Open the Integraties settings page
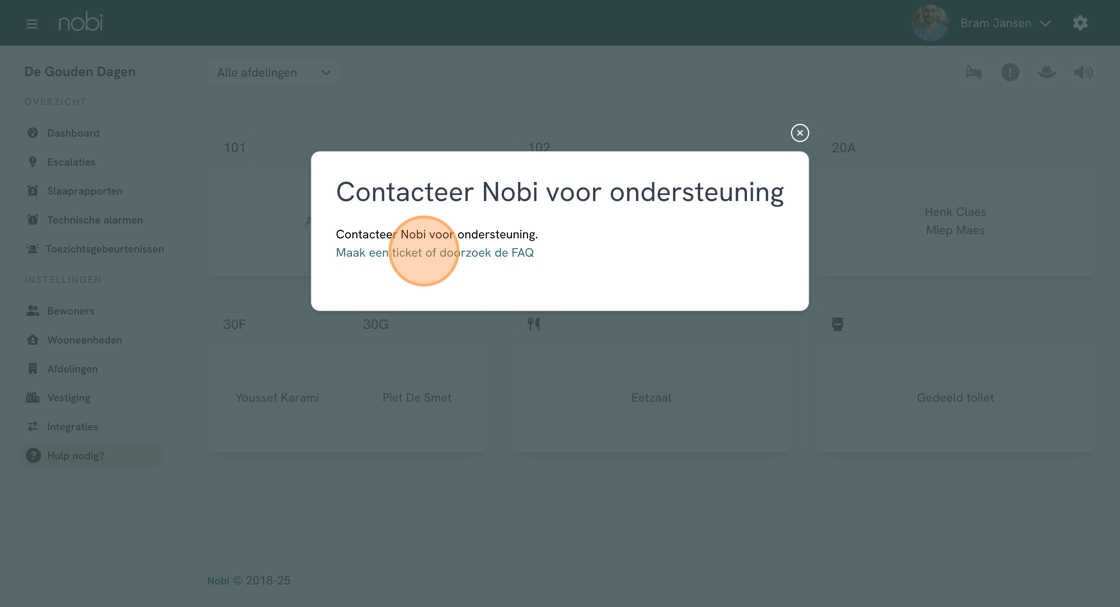This screenshot has width=1120, height=607. point(72,427)
